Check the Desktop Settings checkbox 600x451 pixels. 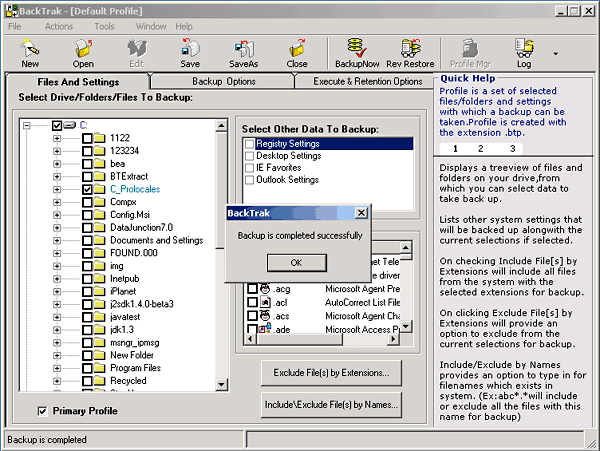tap(249, 156)
